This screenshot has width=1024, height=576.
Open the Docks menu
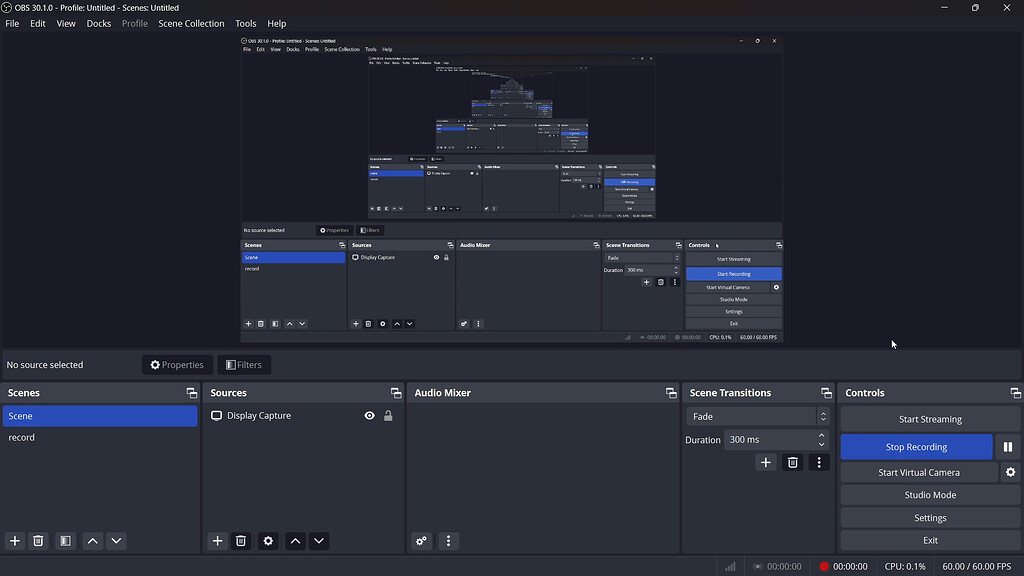[x=98, y=23]
